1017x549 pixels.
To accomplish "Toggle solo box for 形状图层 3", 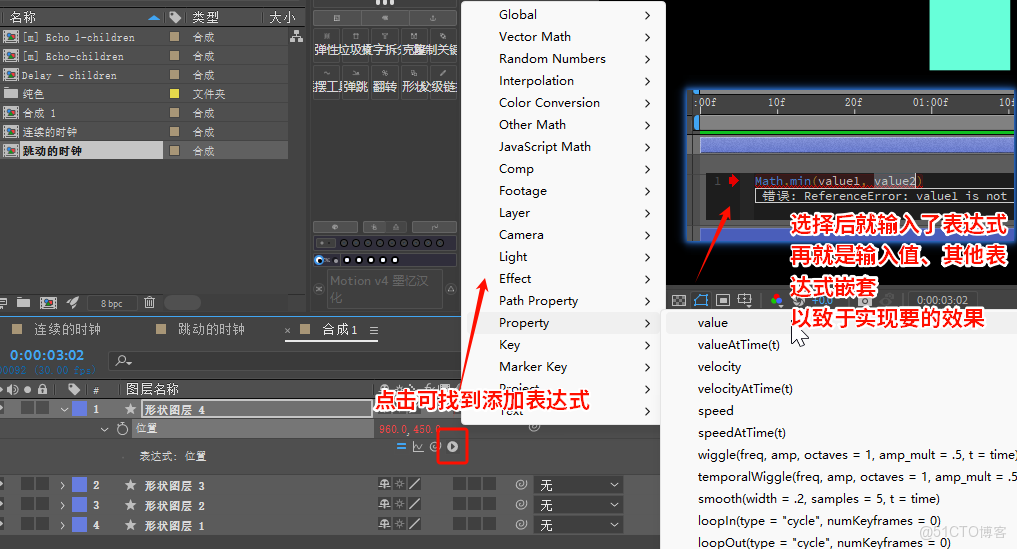I will tap(27, 484).
